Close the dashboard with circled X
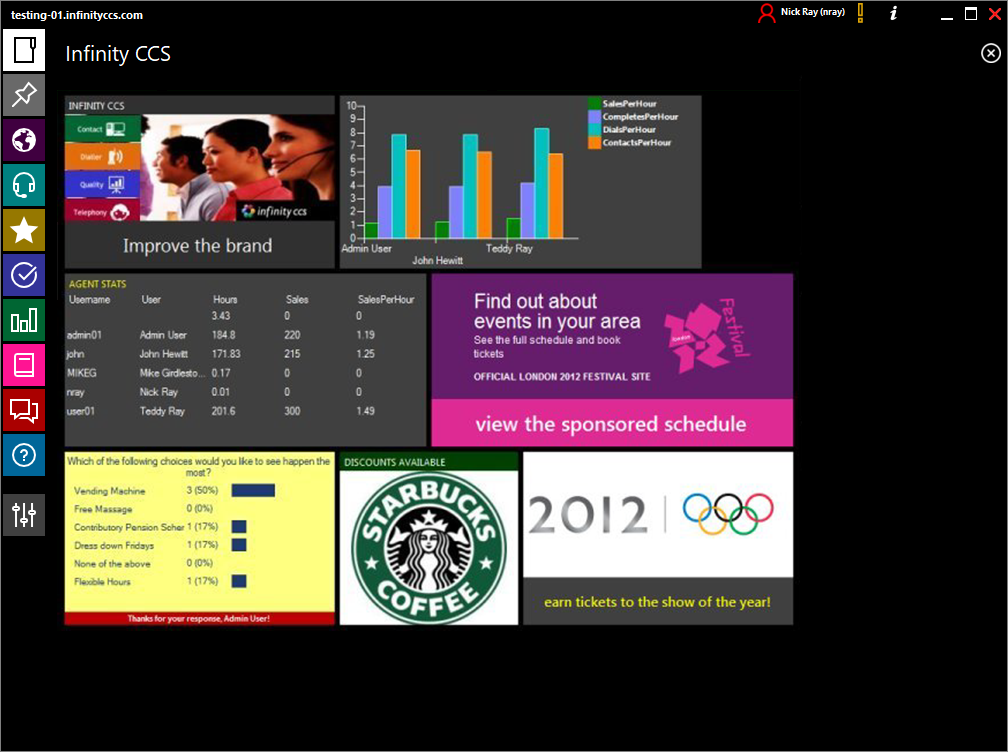Screen dimensions: 1008x752 pyautogui.click(x=991, y=53)
